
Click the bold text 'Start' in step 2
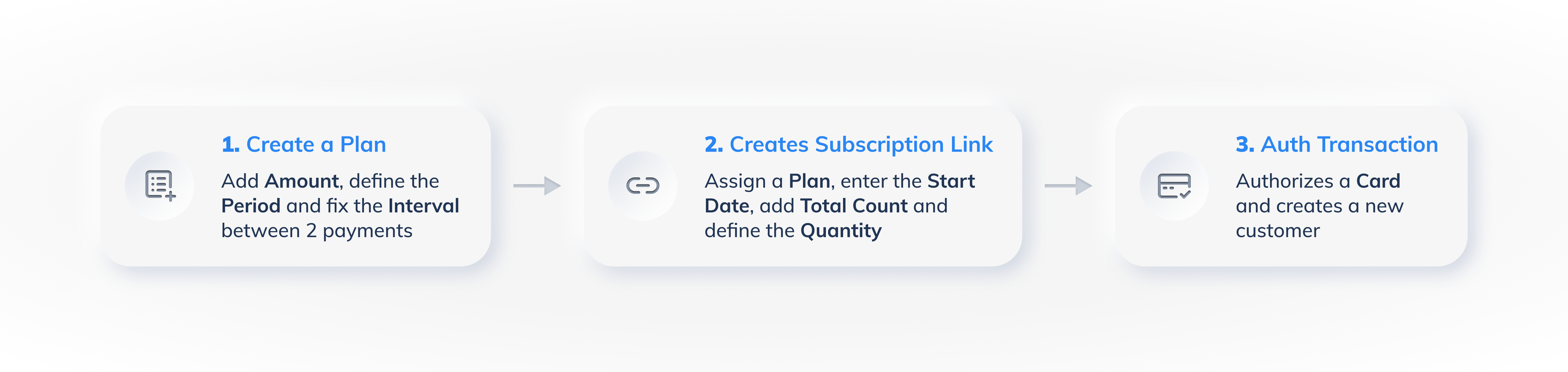(951, 181)
